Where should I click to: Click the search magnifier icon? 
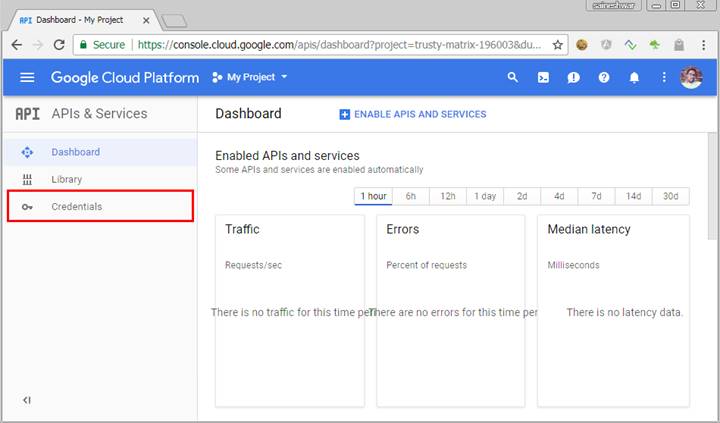(512, 77)
